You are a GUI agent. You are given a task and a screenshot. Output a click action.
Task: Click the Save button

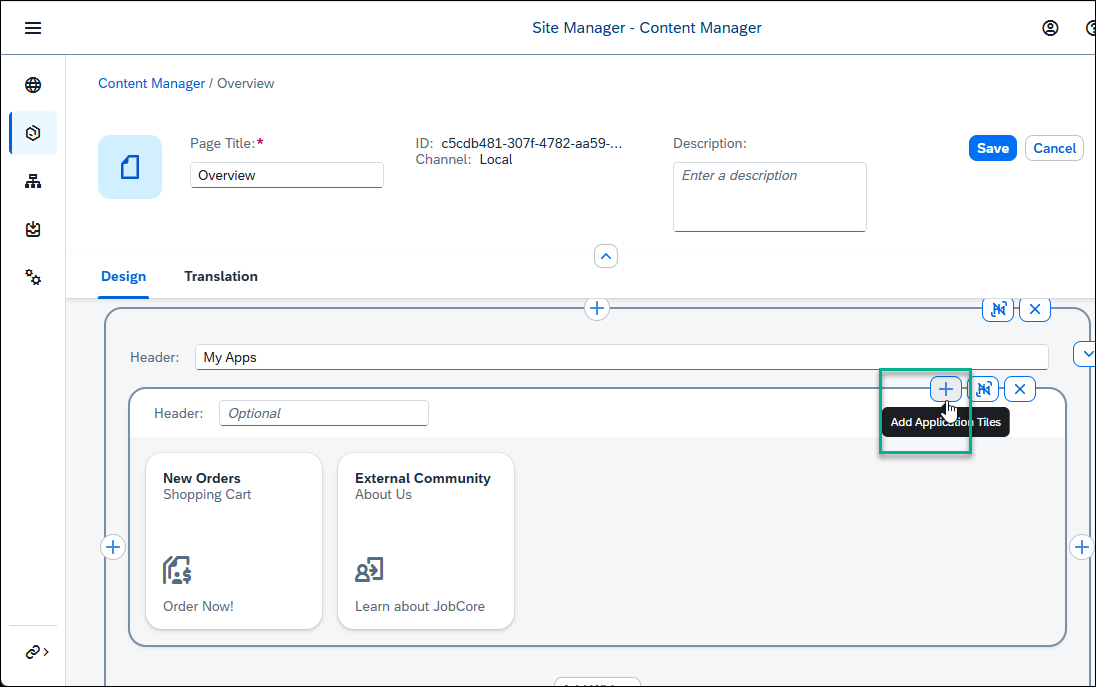point(993,148)
